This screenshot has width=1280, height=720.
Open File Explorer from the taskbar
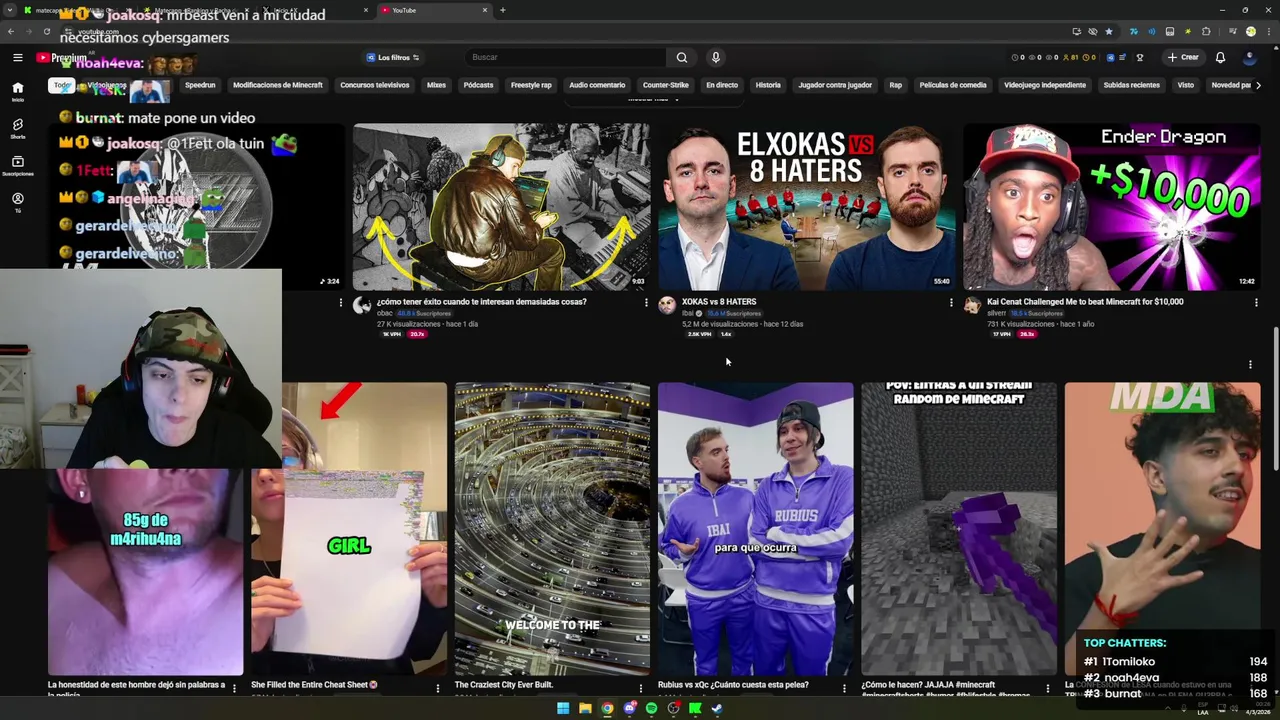(585, 708)
